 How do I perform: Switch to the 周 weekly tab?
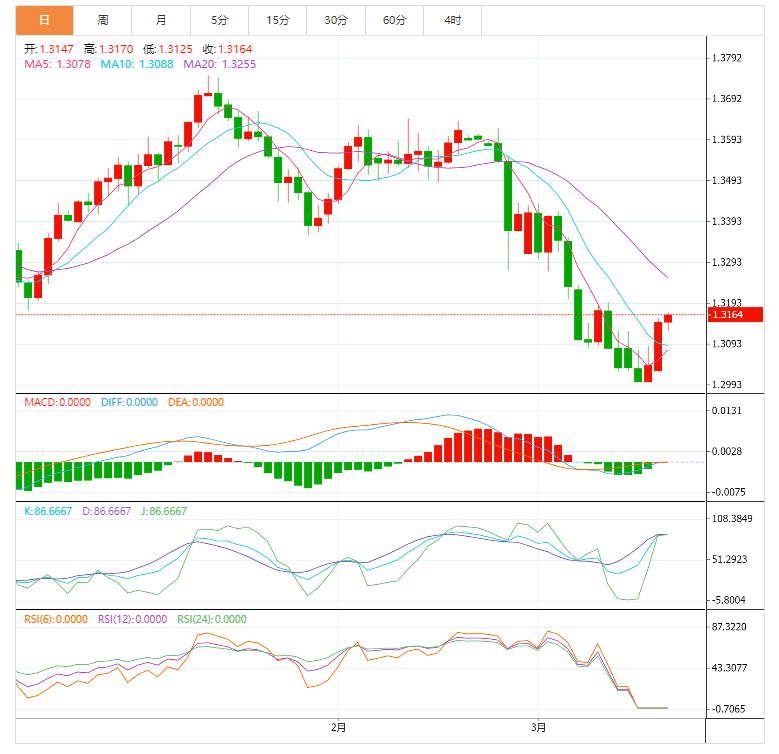[103, 20]
